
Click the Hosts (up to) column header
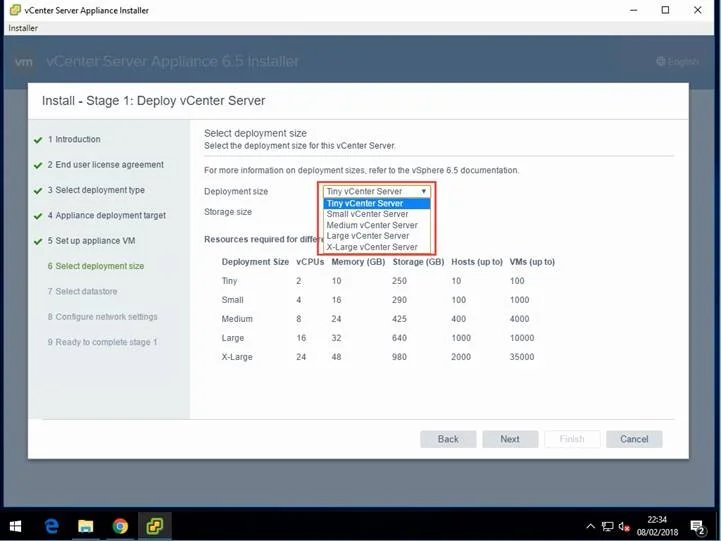(x=477, y=262)
